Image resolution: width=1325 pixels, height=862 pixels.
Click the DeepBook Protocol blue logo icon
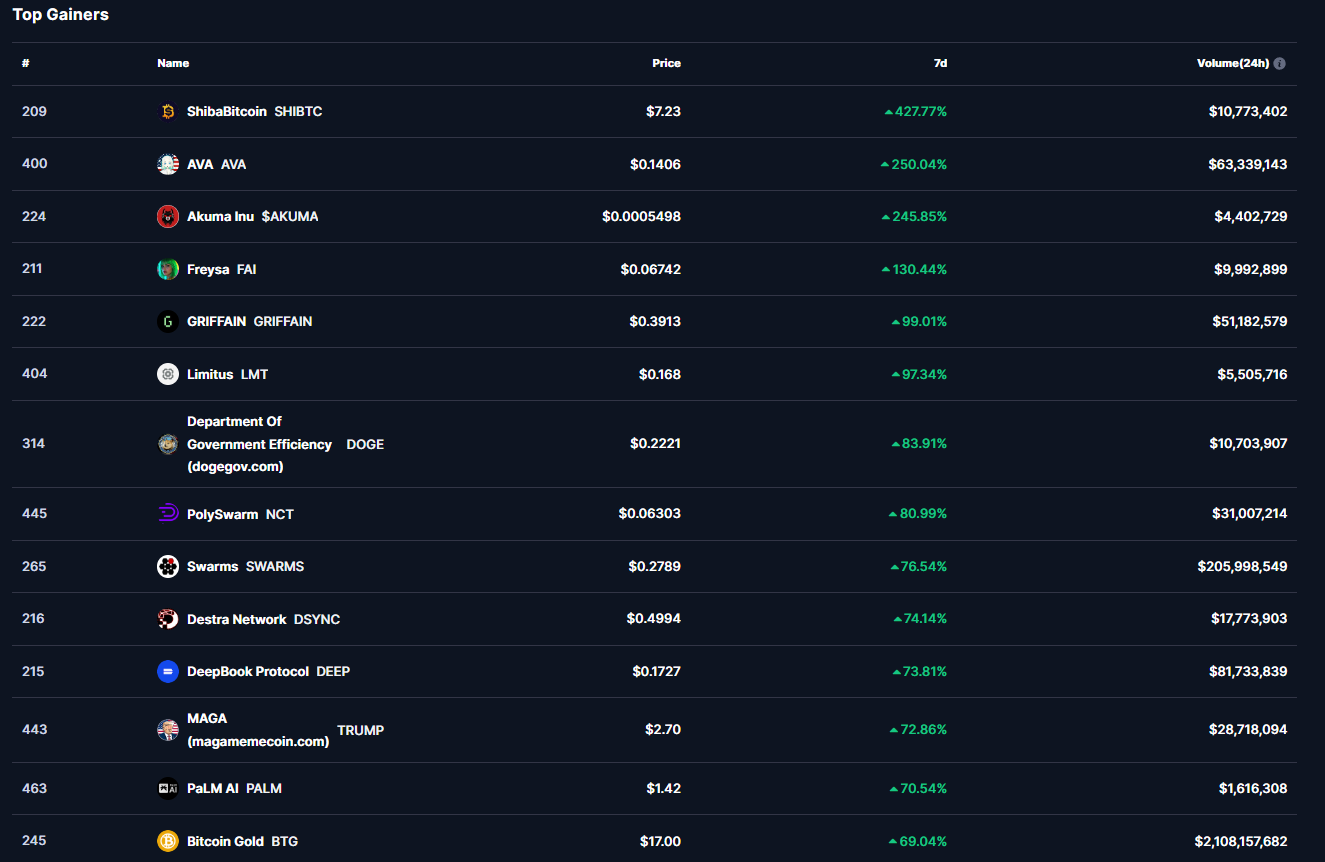[168, 671]
